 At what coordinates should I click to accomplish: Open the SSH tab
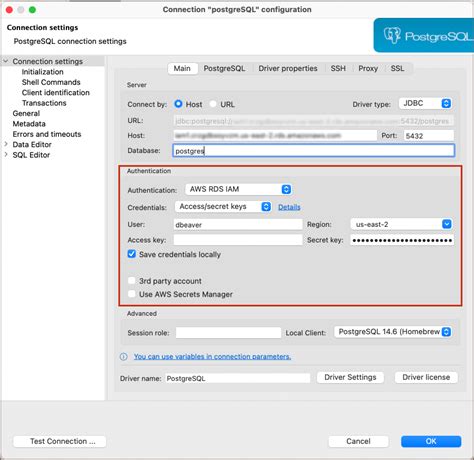point(338,68)
